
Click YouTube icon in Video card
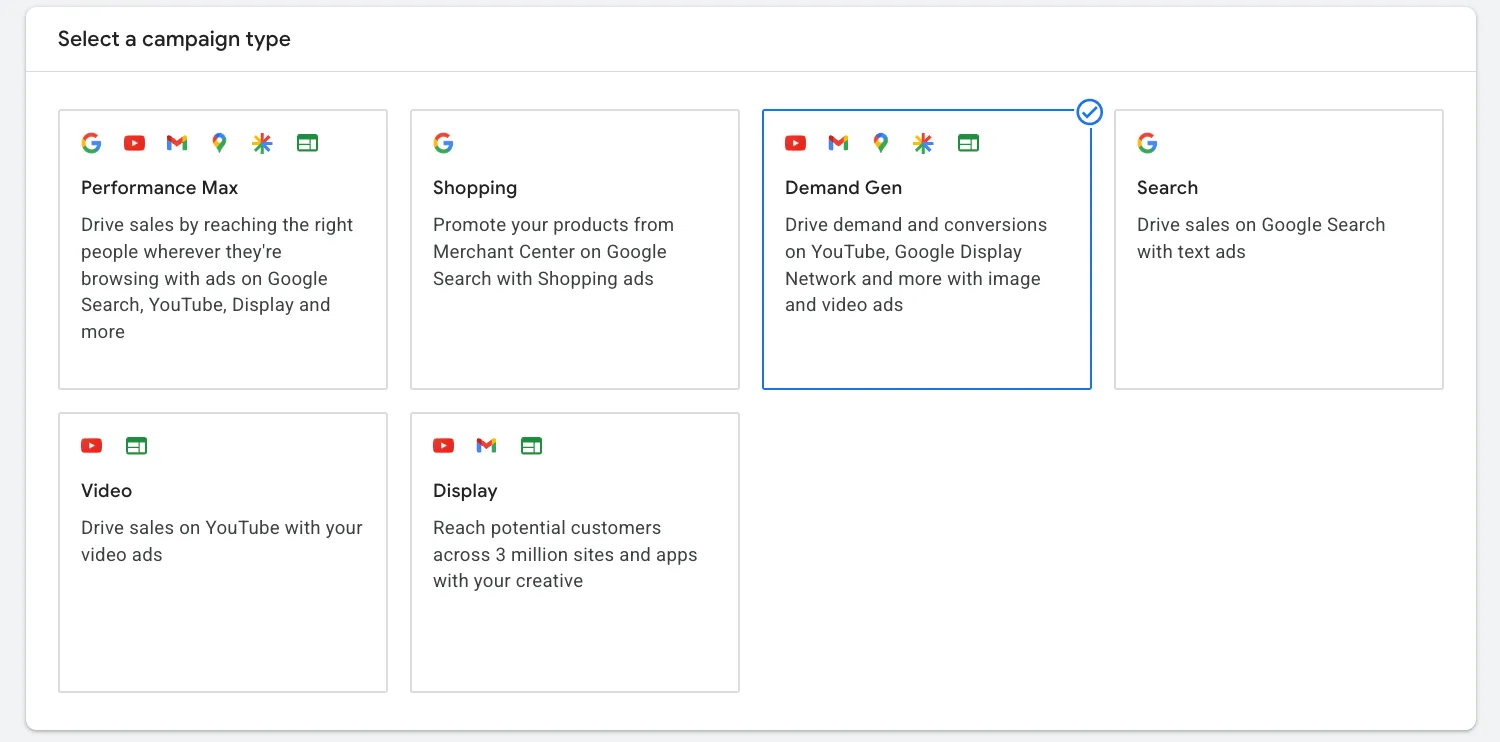tap(91, 446)
